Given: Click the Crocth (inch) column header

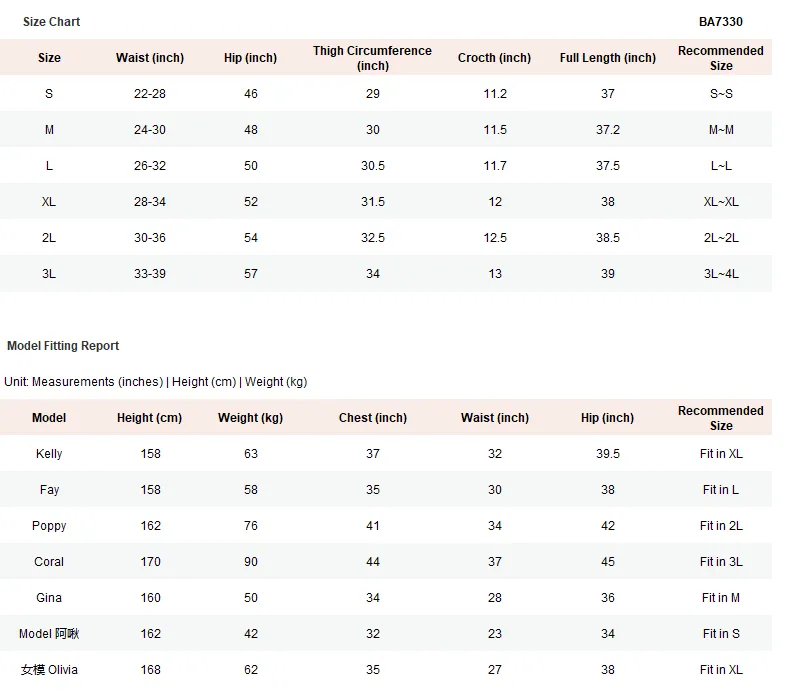Looking at the screenshot, I should pos(494,58).
